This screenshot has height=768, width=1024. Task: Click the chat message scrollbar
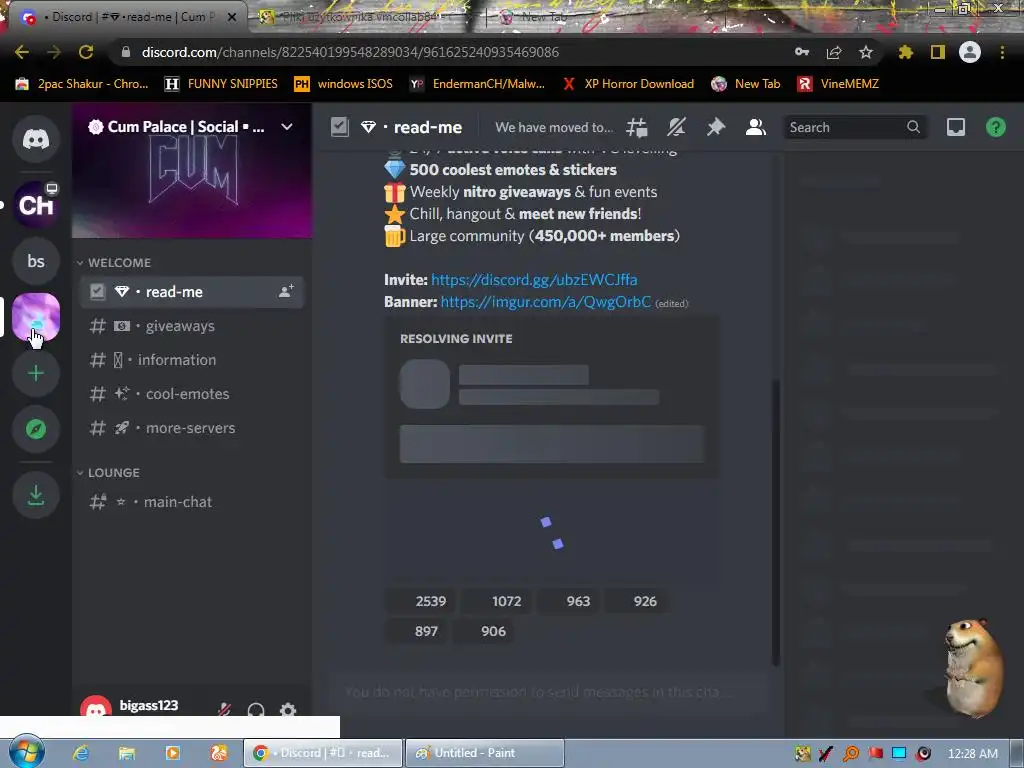pos(776,521)
